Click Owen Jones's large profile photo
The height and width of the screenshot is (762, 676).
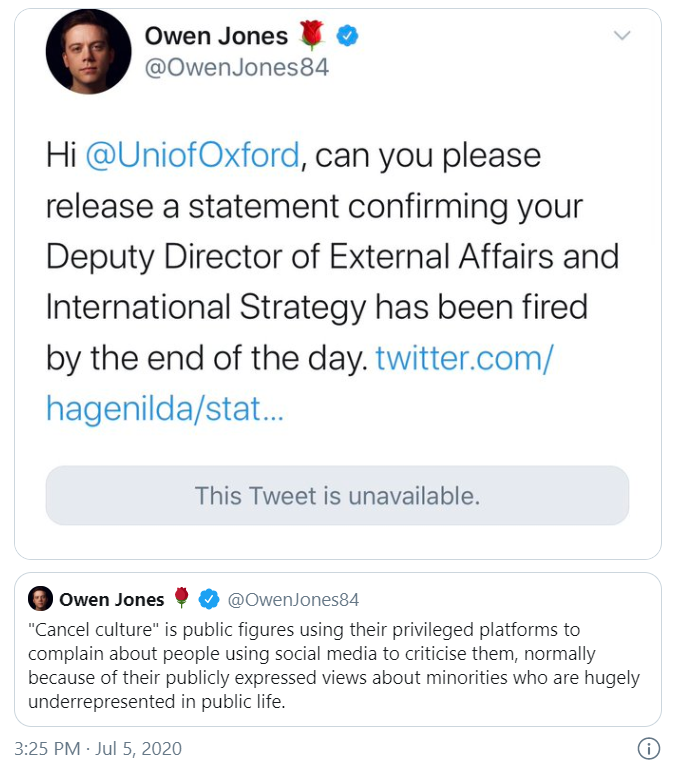(x=88, y=52)
